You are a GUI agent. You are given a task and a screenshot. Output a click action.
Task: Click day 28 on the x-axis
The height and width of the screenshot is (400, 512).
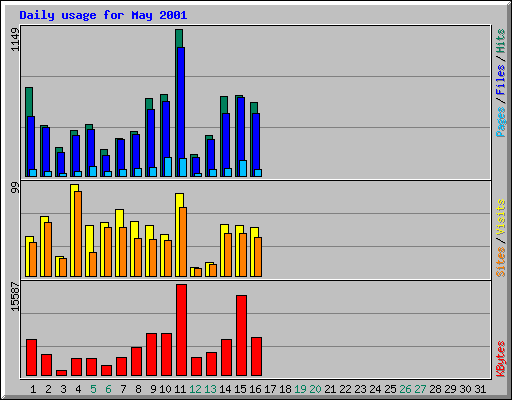(435, 389)
